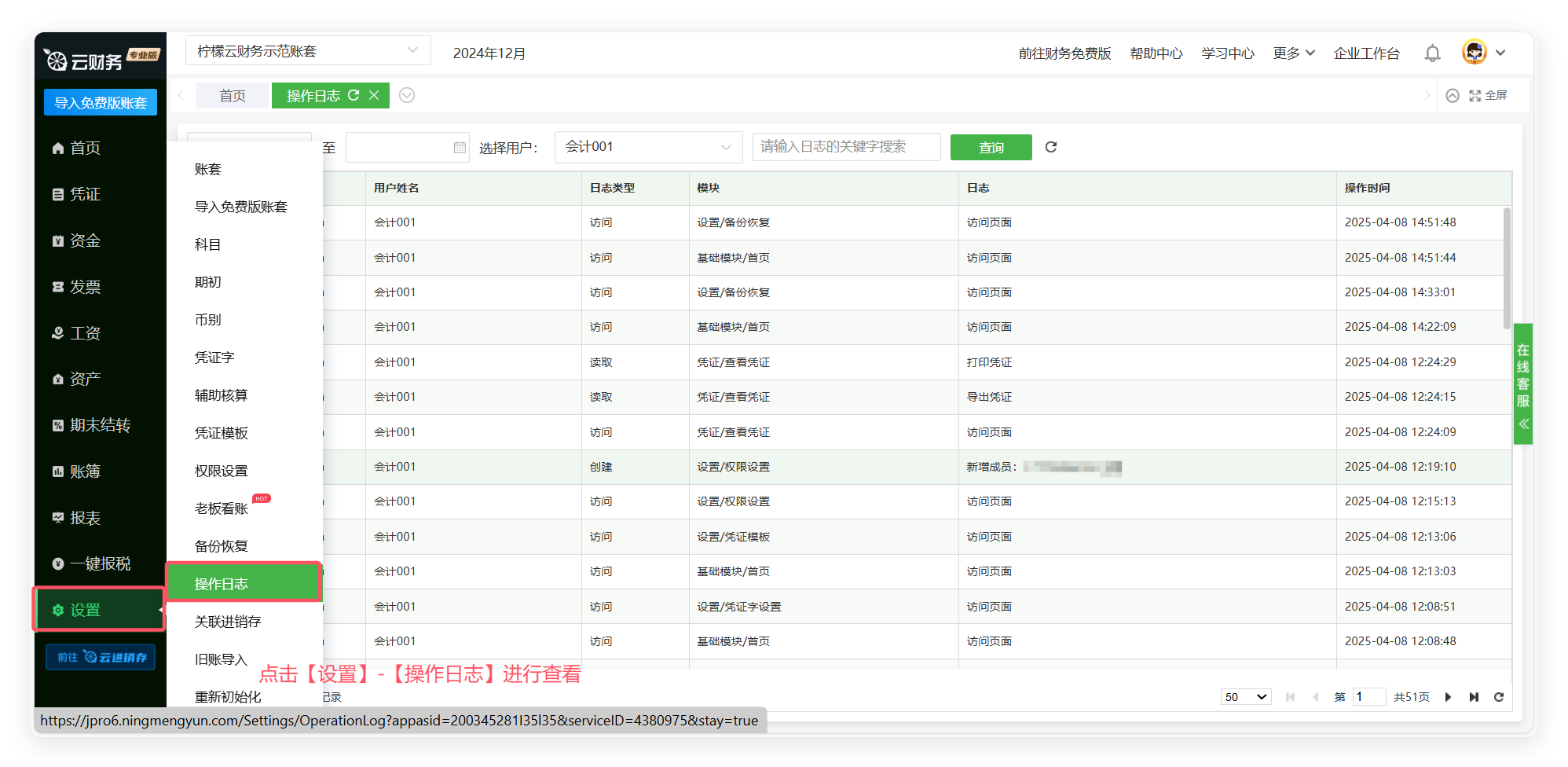Click the log keyword search input field
This screenshot has height=767, width=1568.
click(x=846, y=147)
